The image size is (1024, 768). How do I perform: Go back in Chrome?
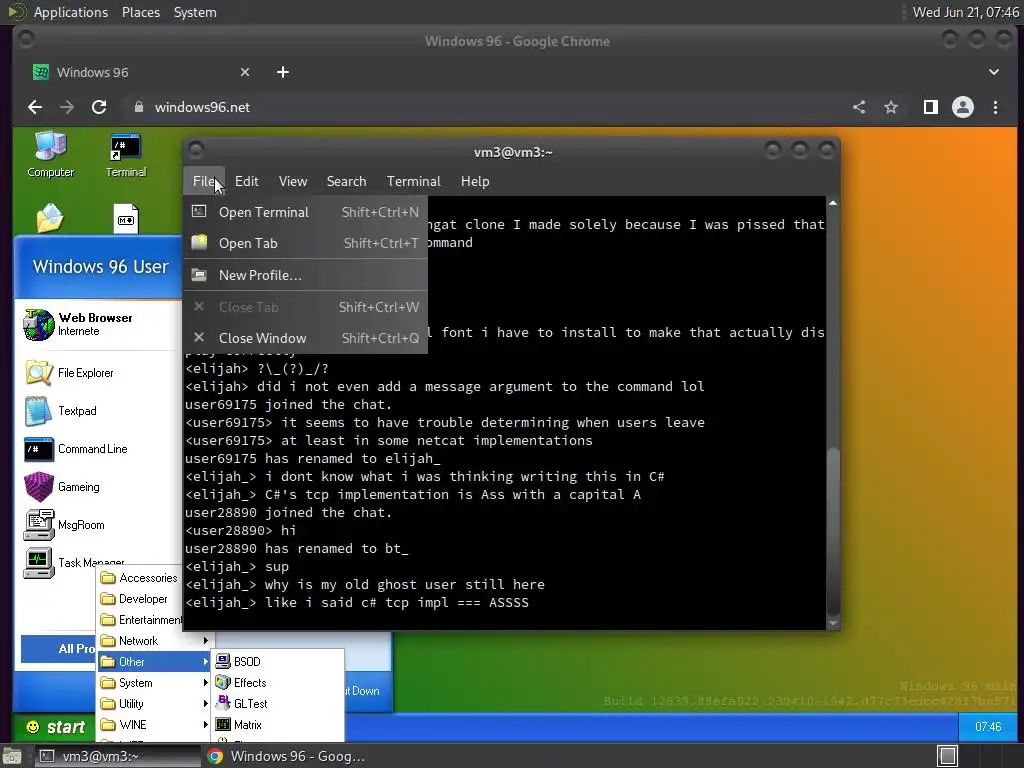click(x=35, y=107)
